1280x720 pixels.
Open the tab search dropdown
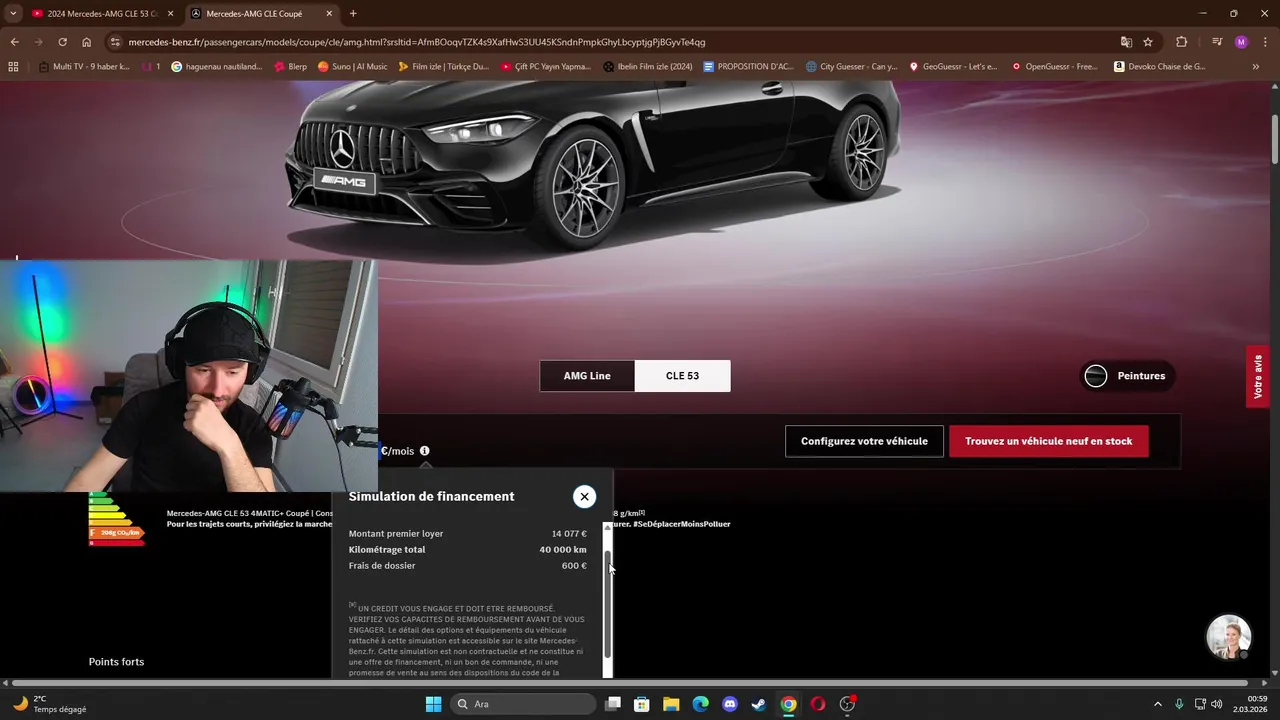click(x=13, y=14)
